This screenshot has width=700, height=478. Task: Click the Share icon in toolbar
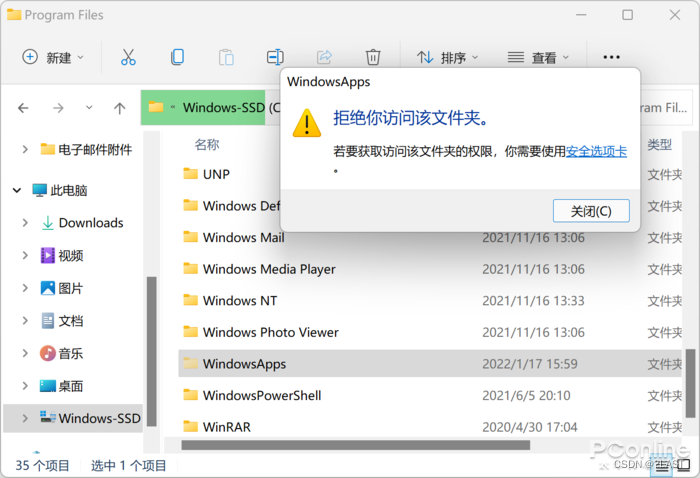(324, 57)
